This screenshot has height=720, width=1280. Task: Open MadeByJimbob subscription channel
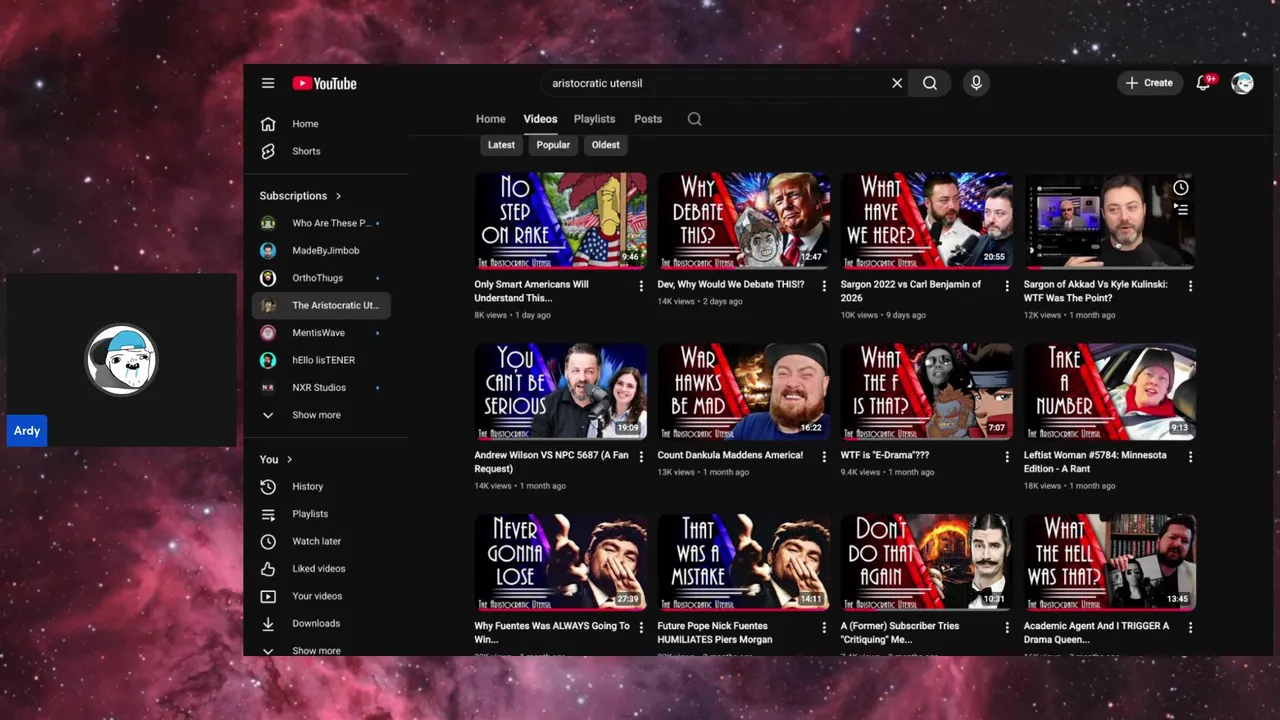point(320,250)
